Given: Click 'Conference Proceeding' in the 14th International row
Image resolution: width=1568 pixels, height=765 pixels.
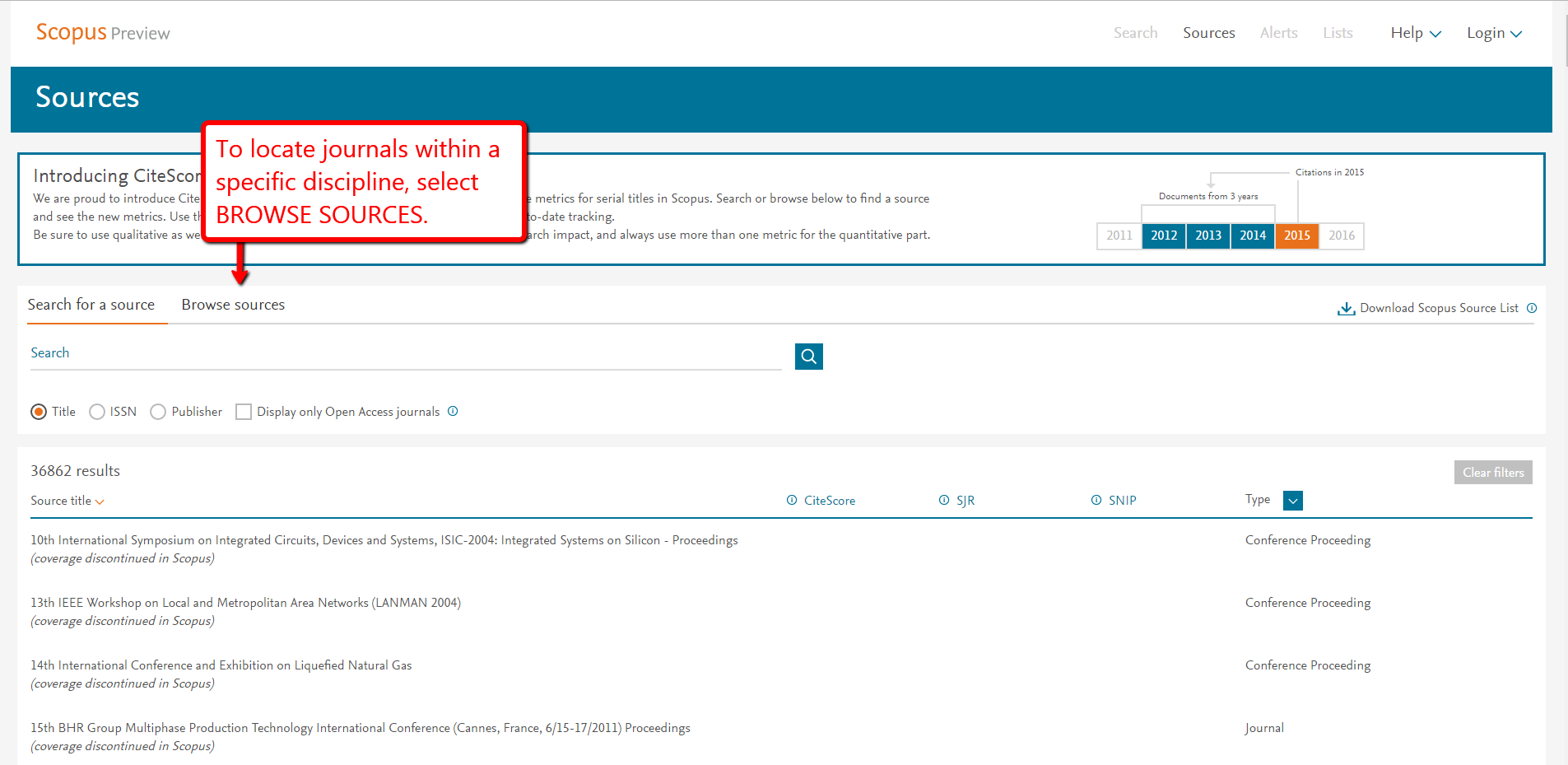Looking at the screenshot, I should (1308, 665).
